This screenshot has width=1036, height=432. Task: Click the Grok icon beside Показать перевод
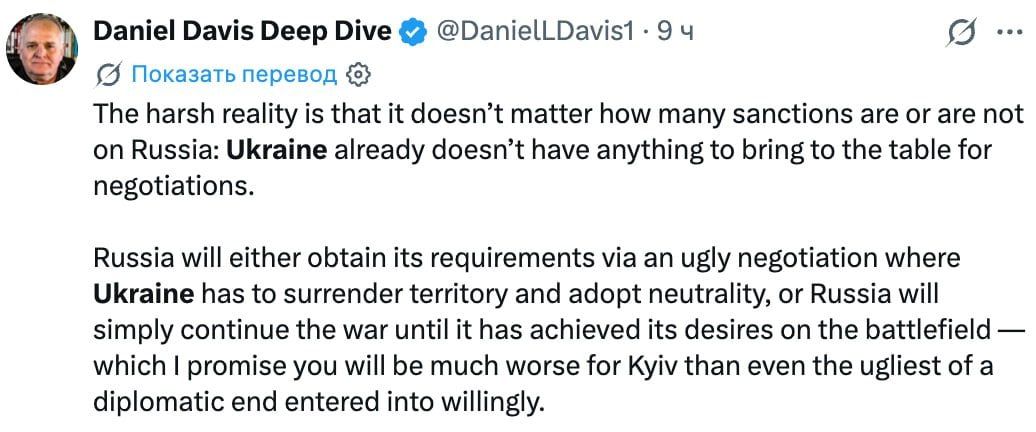coord(108,76)
